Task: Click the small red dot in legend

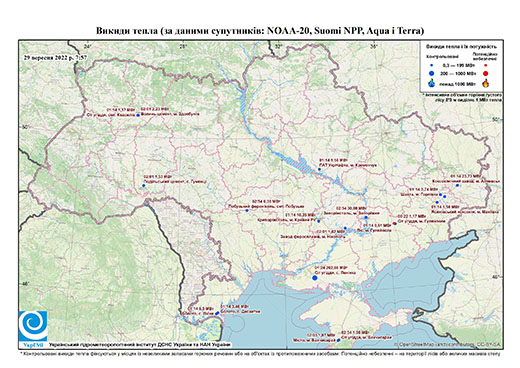Action: click(x=485, y=65)
